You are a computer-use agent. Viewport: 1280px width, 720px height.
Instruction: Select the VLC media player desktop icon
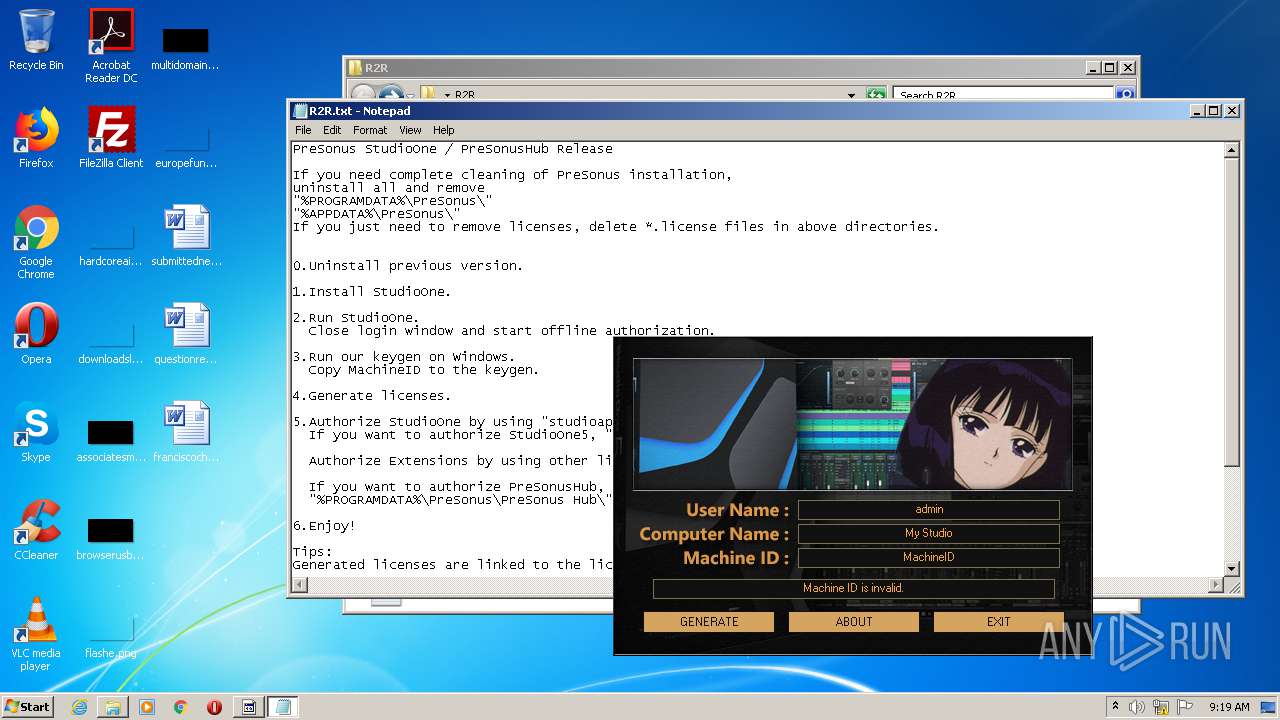[36, 634]
